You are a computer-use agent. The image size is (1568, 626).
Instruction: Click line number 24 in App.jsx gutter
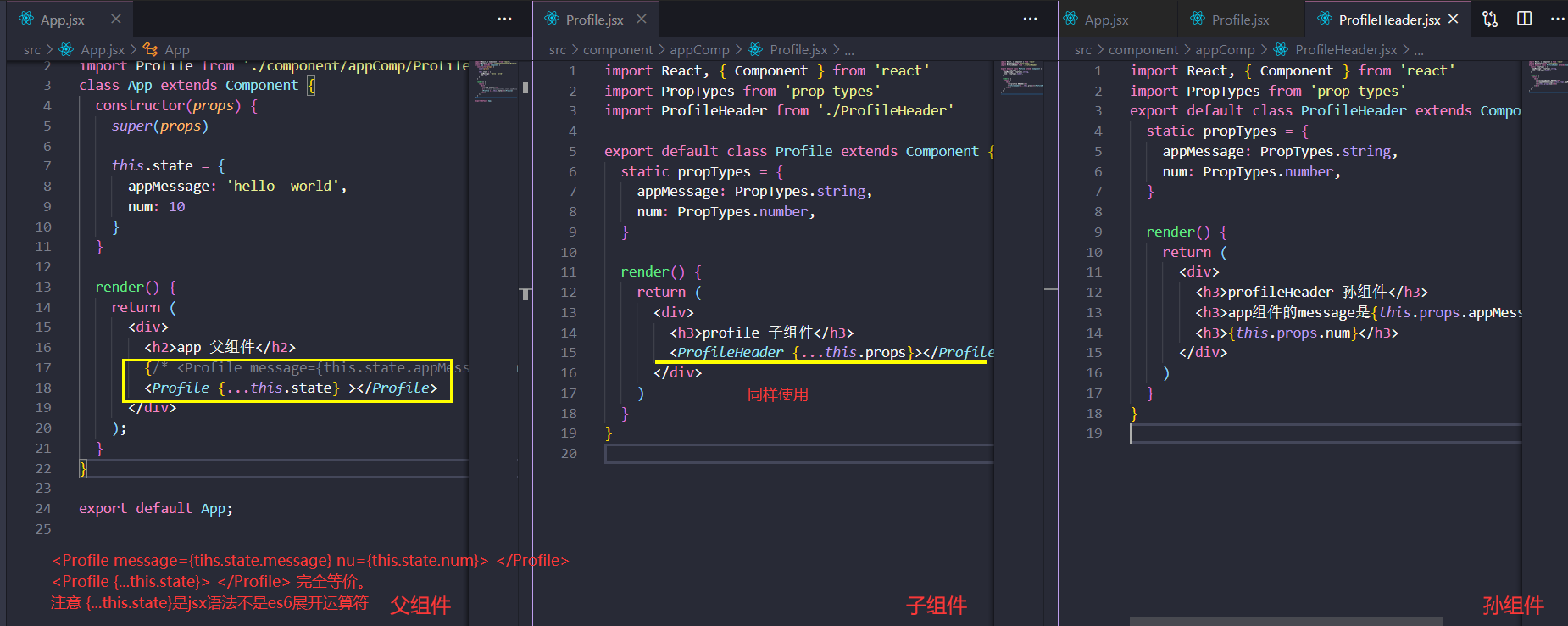tap(42, 508)
